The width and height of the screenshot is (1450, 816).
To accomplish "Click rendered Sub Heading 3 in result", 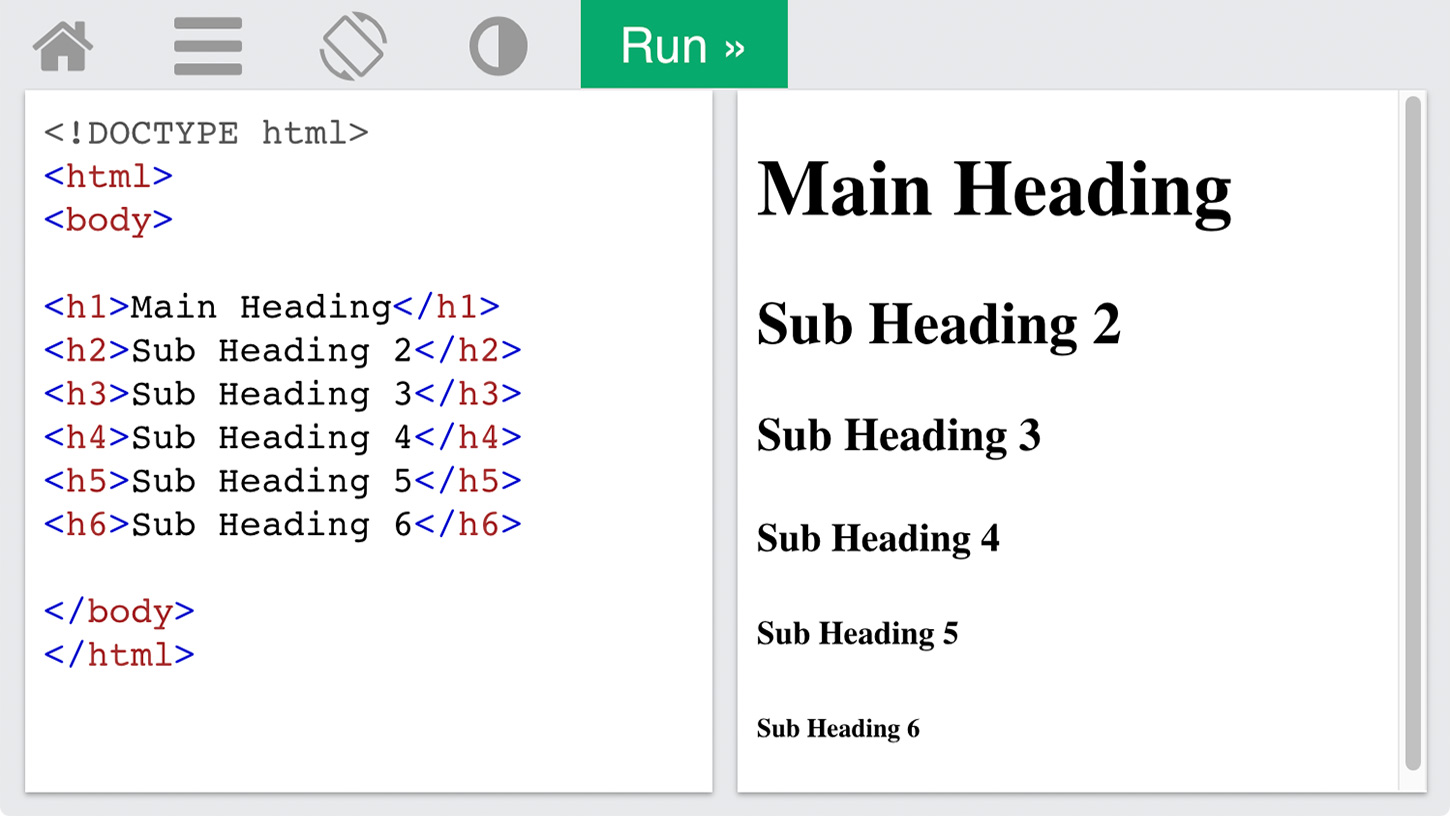I will click(899, 435).
